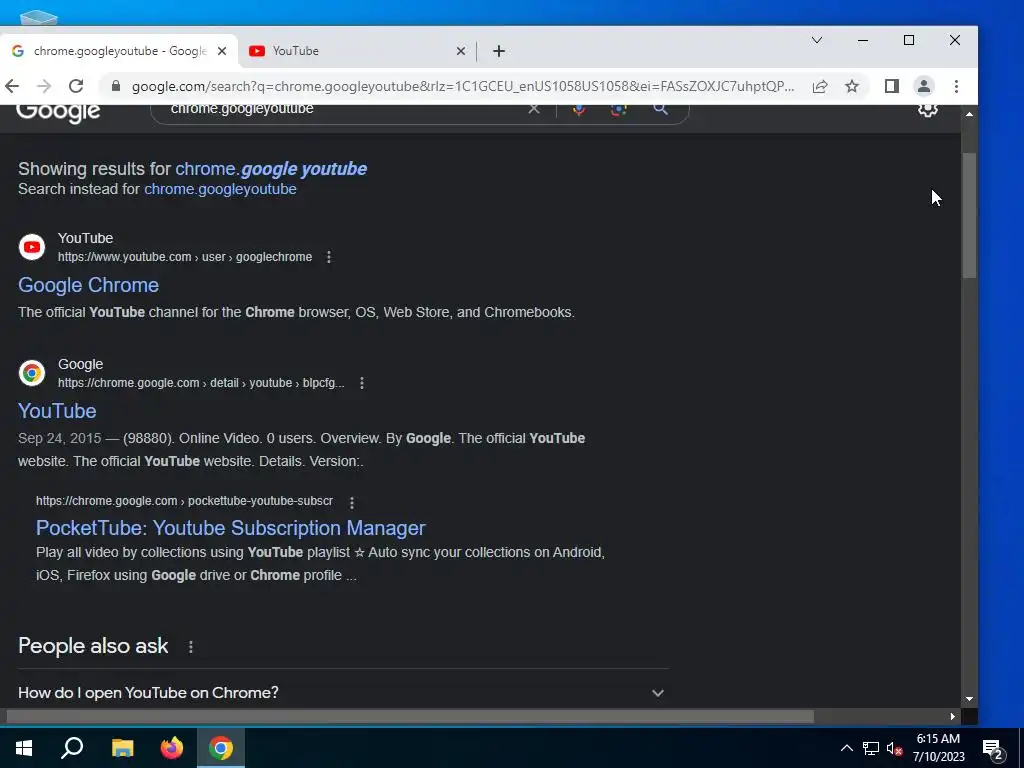Start voice search with the microphone icon
Image resolution: width=1024 pixels, height=768 pixels.
[x=579, y=108]
